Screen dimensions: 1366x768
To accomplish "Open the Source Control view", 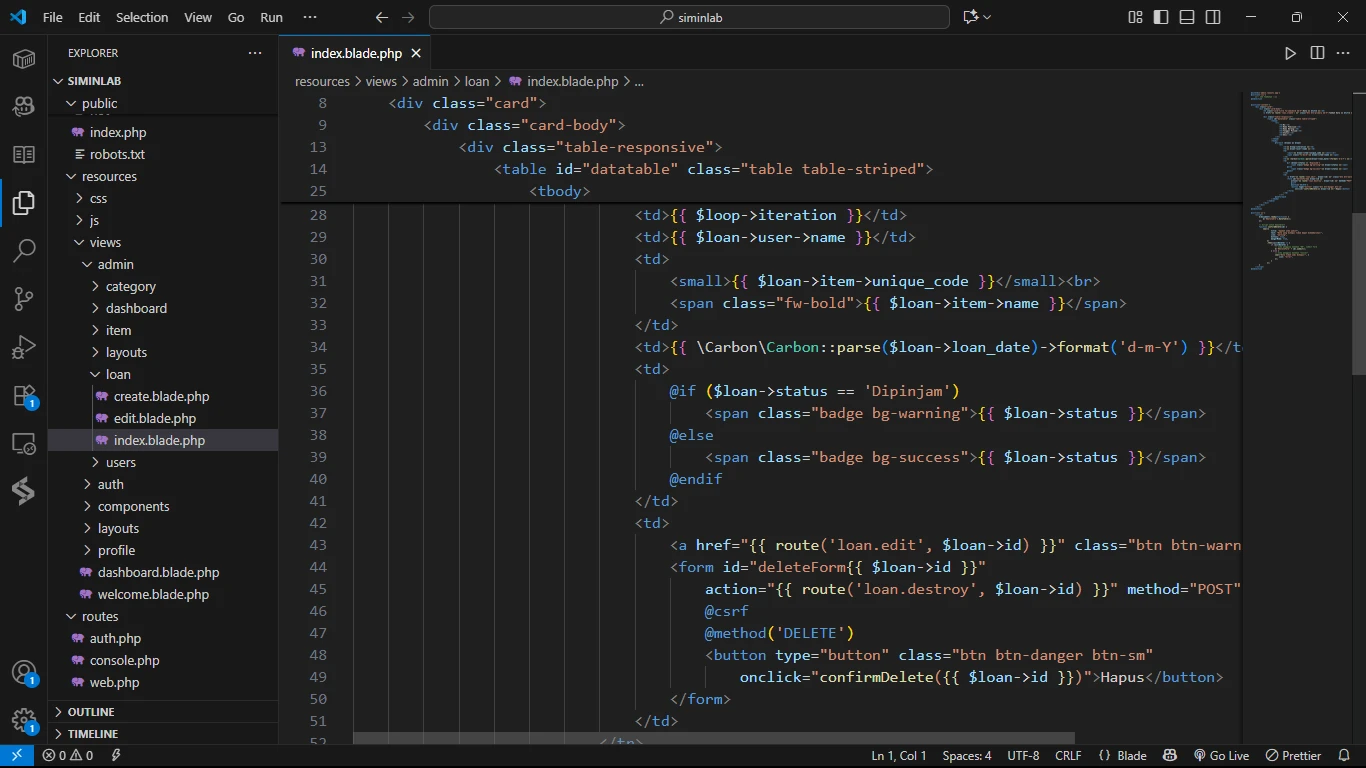I will pyautogui.click(x=24, y=298).
